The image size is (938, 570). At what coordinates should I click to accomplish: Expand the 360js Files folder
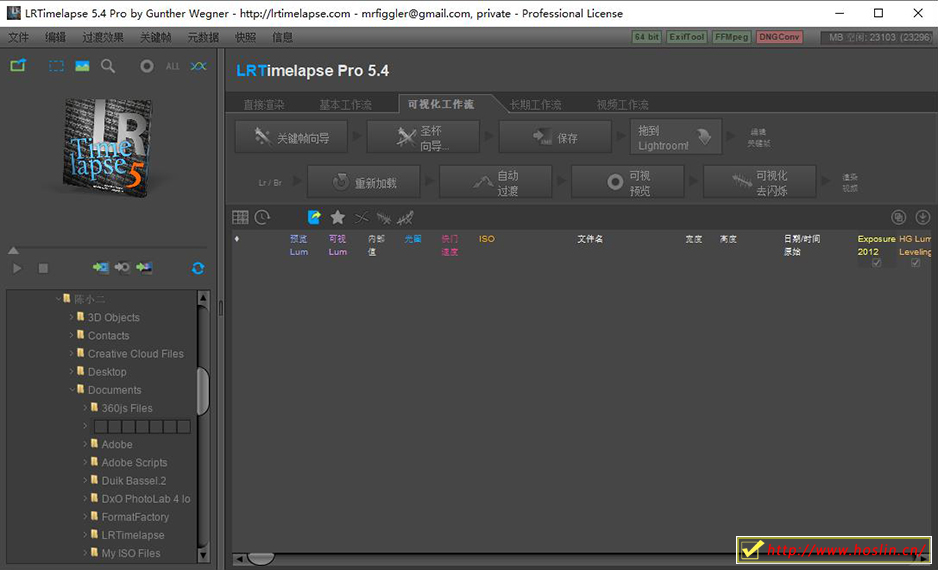[85, 407]
